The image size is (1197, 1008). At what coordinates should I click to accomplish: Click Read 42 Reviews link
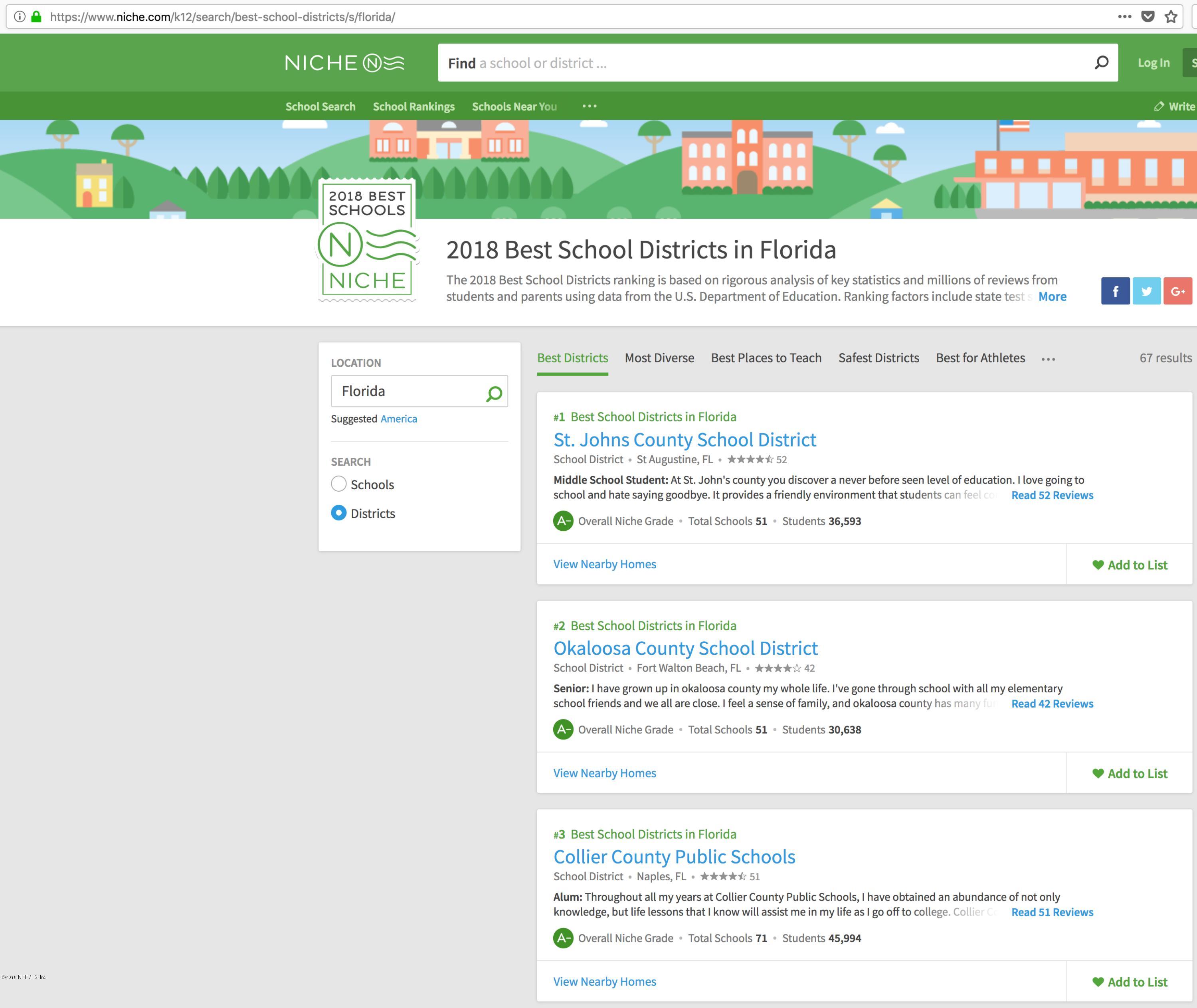[x=1052, y=704]
